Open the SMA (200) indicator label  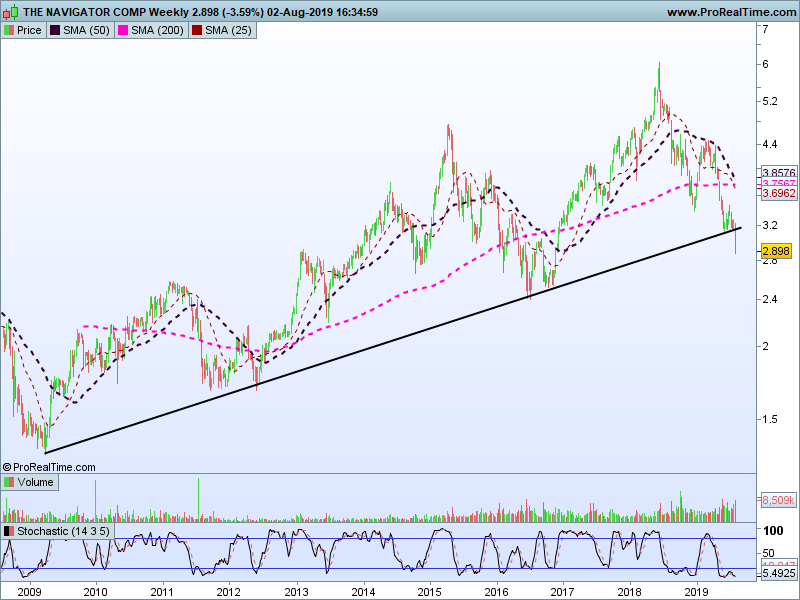(157, 30)
